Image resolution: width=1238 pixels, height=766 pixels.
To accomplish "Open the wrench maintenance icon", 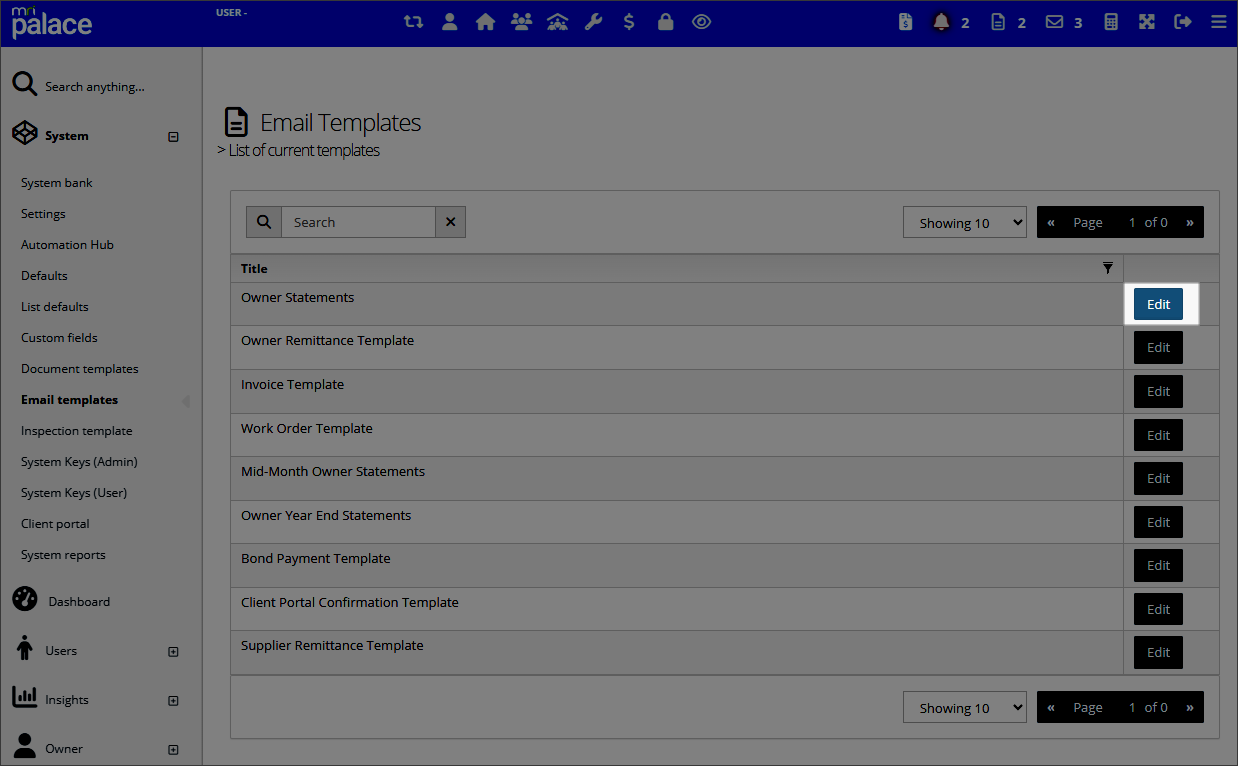I will [594, 22].
